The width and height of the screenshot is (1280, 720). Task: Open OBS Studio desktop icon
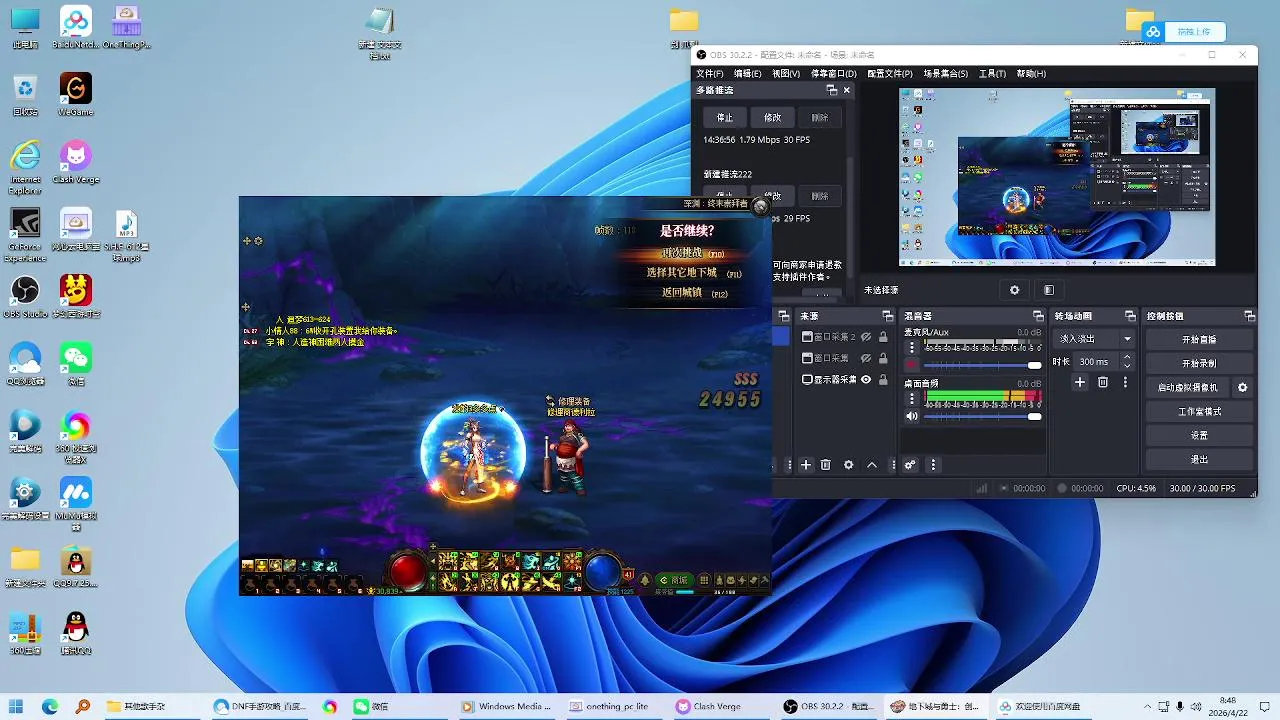24,296
